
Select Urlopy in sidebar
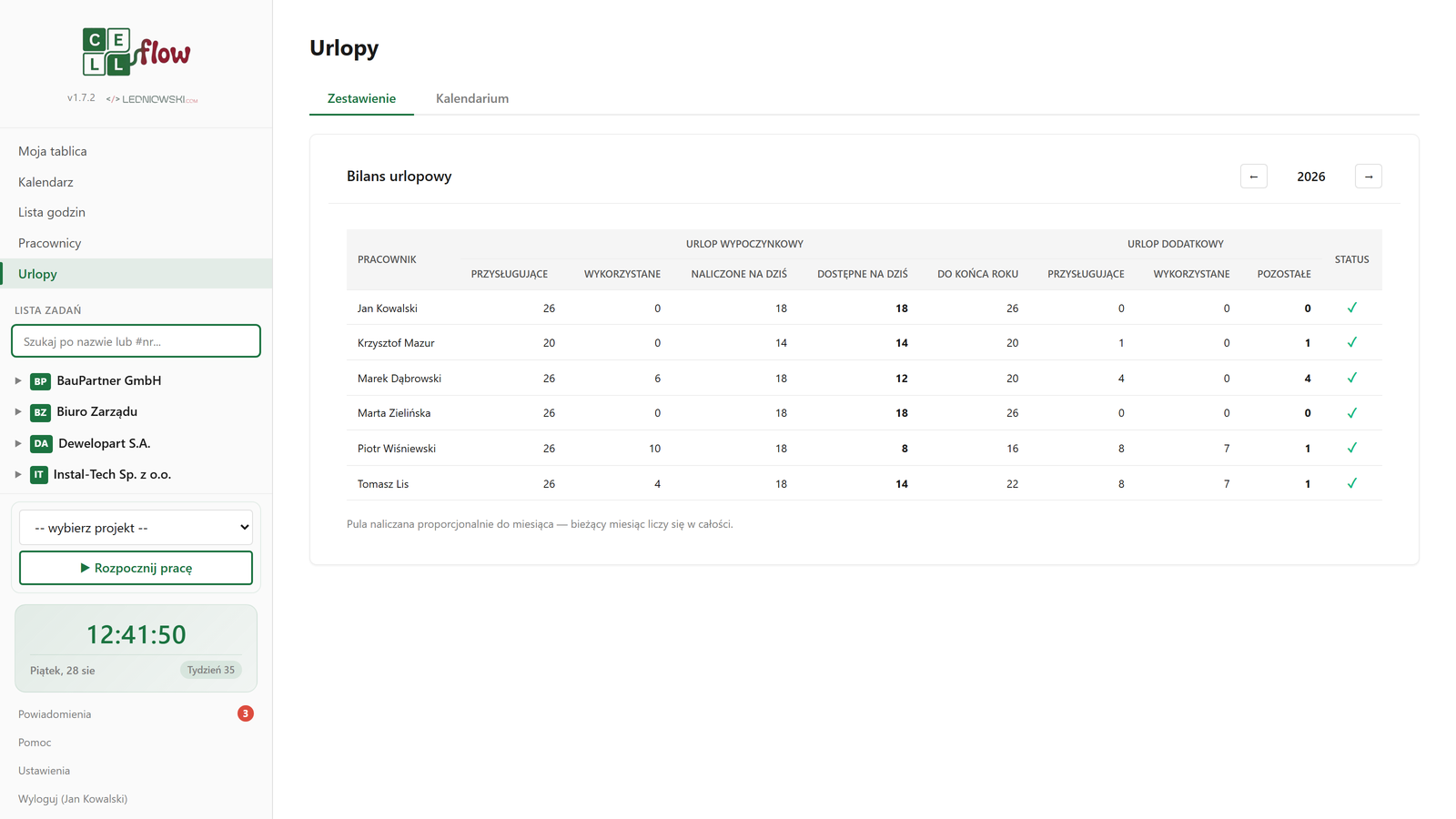point(136,274)
